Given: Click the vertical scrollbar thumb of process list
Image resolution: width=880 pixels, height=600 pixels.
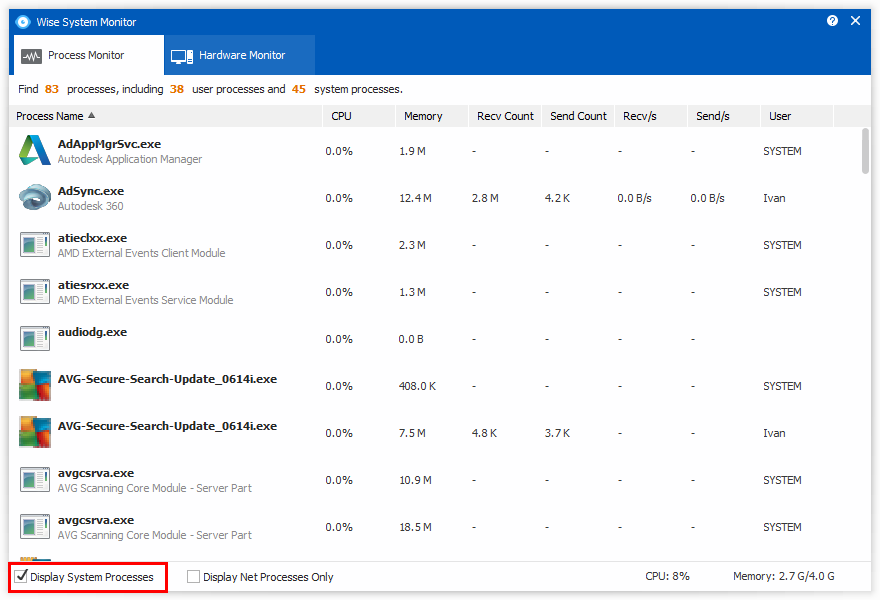Looking at the screenshot, I should point(865,151).
